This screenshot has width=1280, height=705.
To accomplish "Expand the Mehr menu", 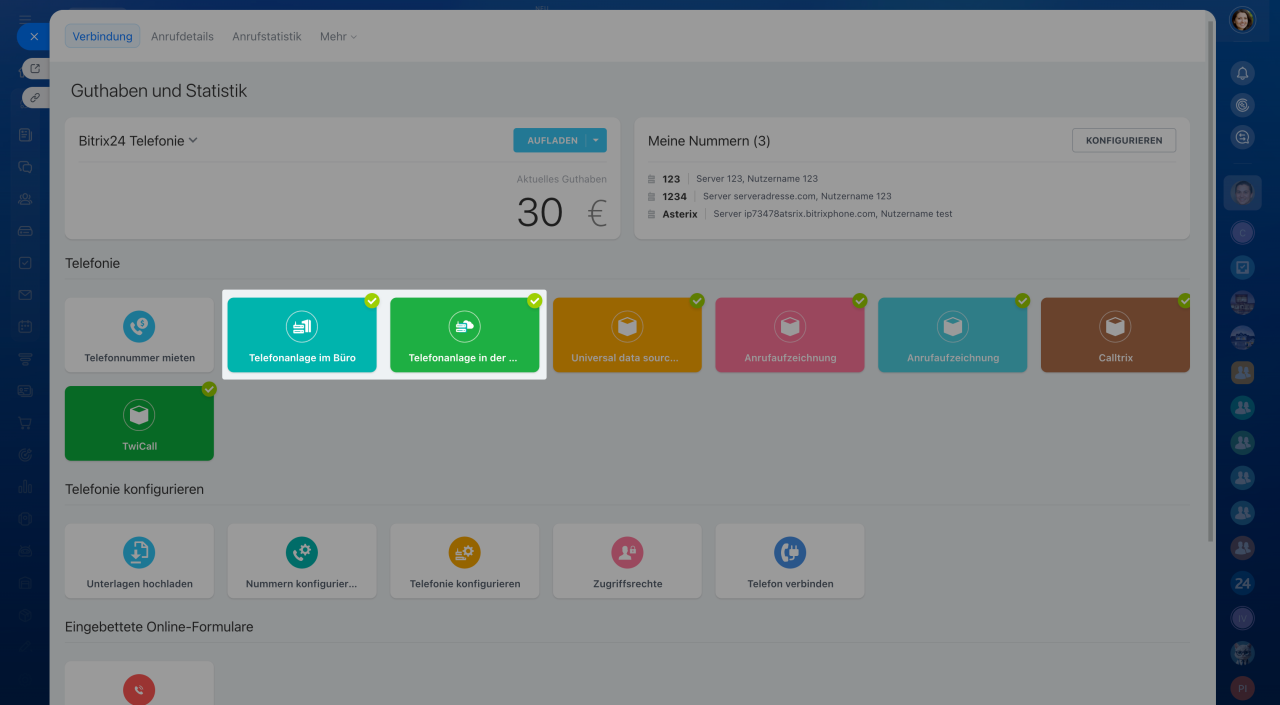I will pyautogui.click(x=338, y=37).
